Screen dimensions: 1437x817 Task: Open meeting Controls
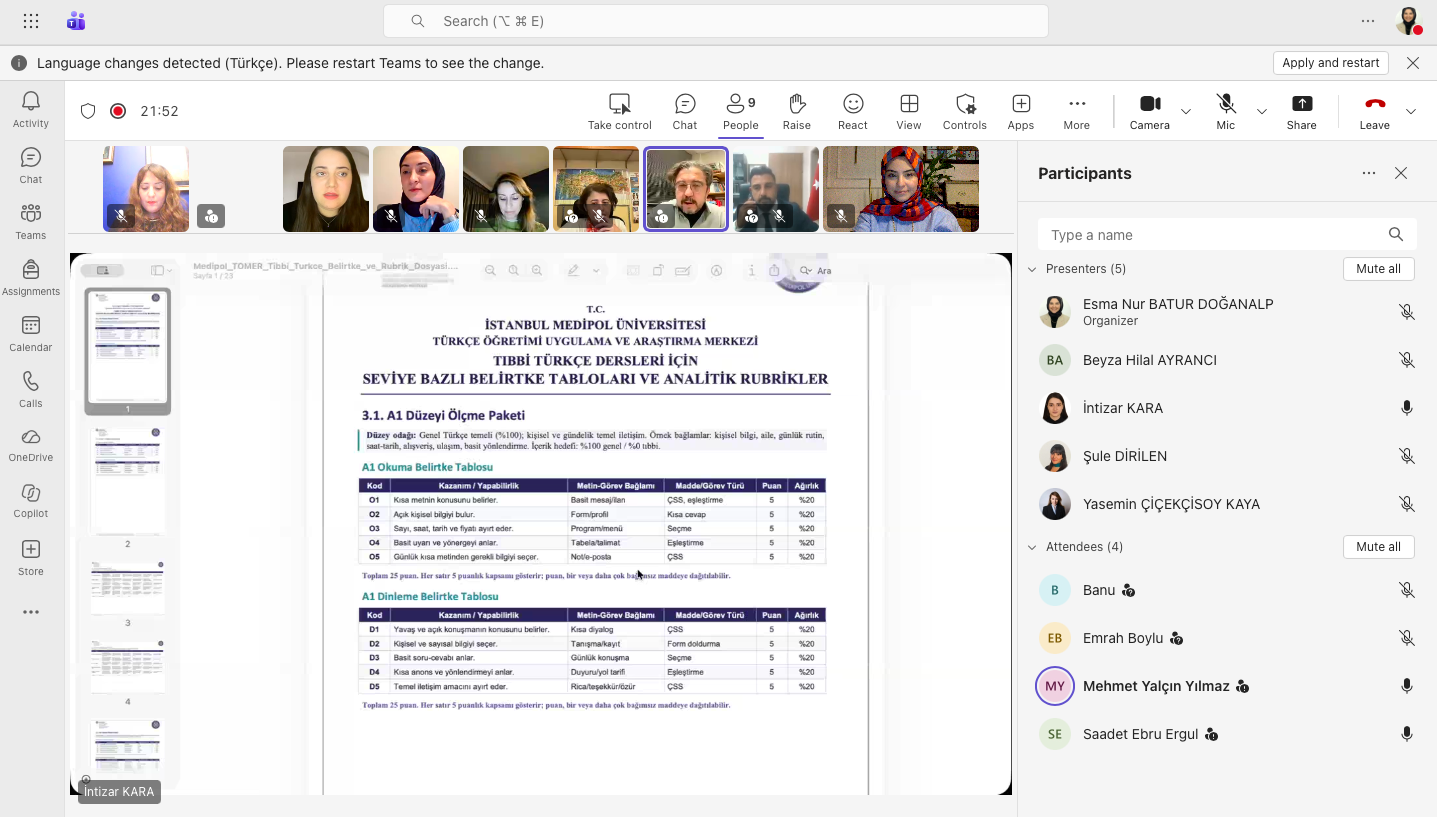(965, 112)
